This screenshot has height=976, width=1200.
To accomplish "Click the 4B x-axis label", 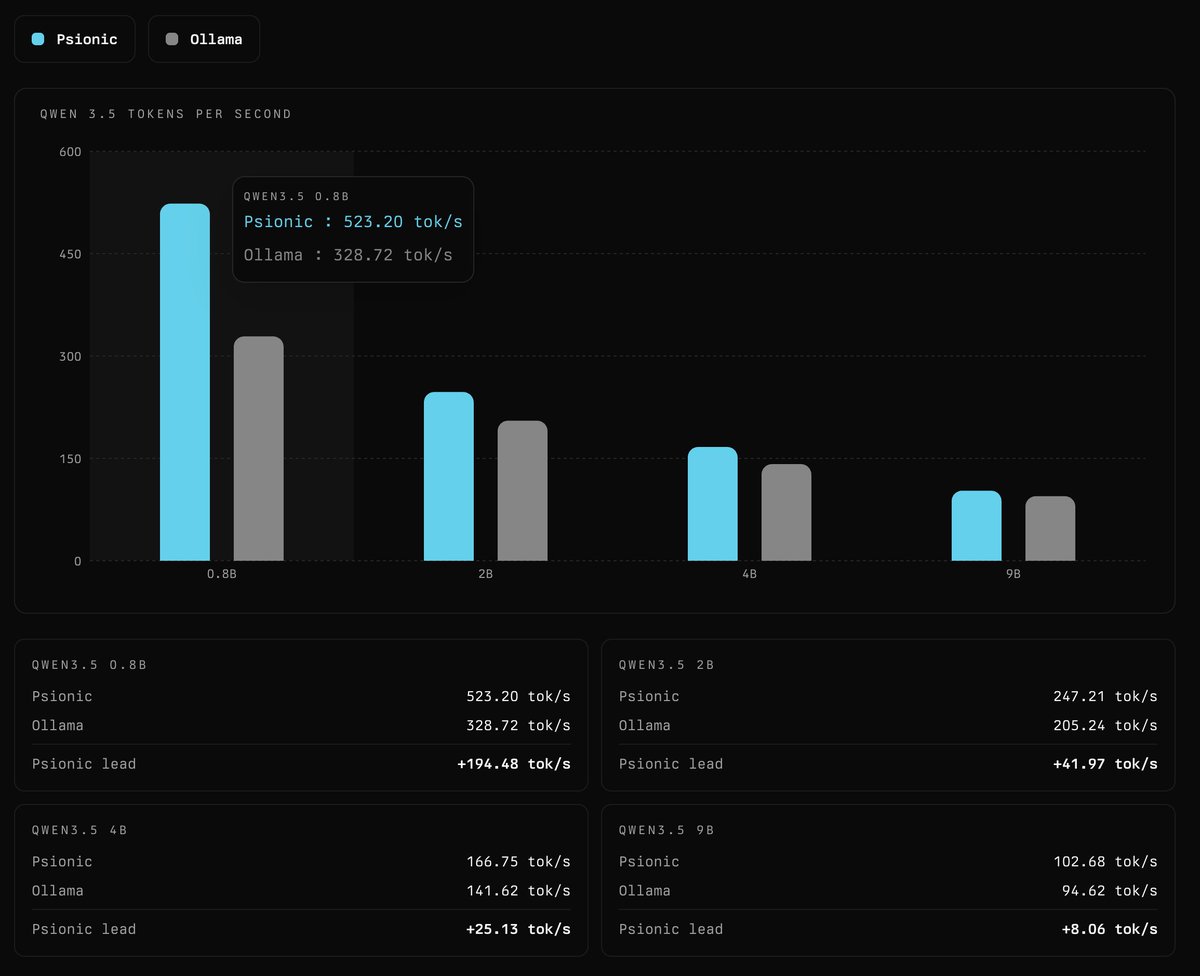I will 750,576.
